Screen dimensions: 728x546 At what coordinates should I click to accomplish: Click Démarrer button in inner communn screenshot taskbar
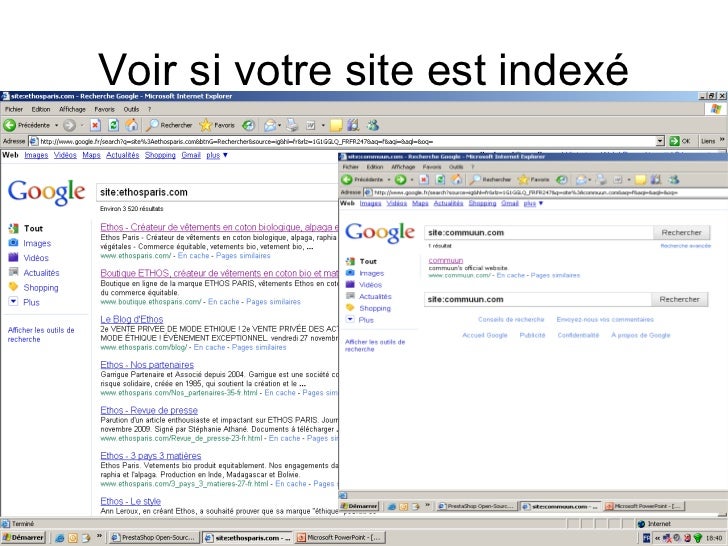click(360, 506)
